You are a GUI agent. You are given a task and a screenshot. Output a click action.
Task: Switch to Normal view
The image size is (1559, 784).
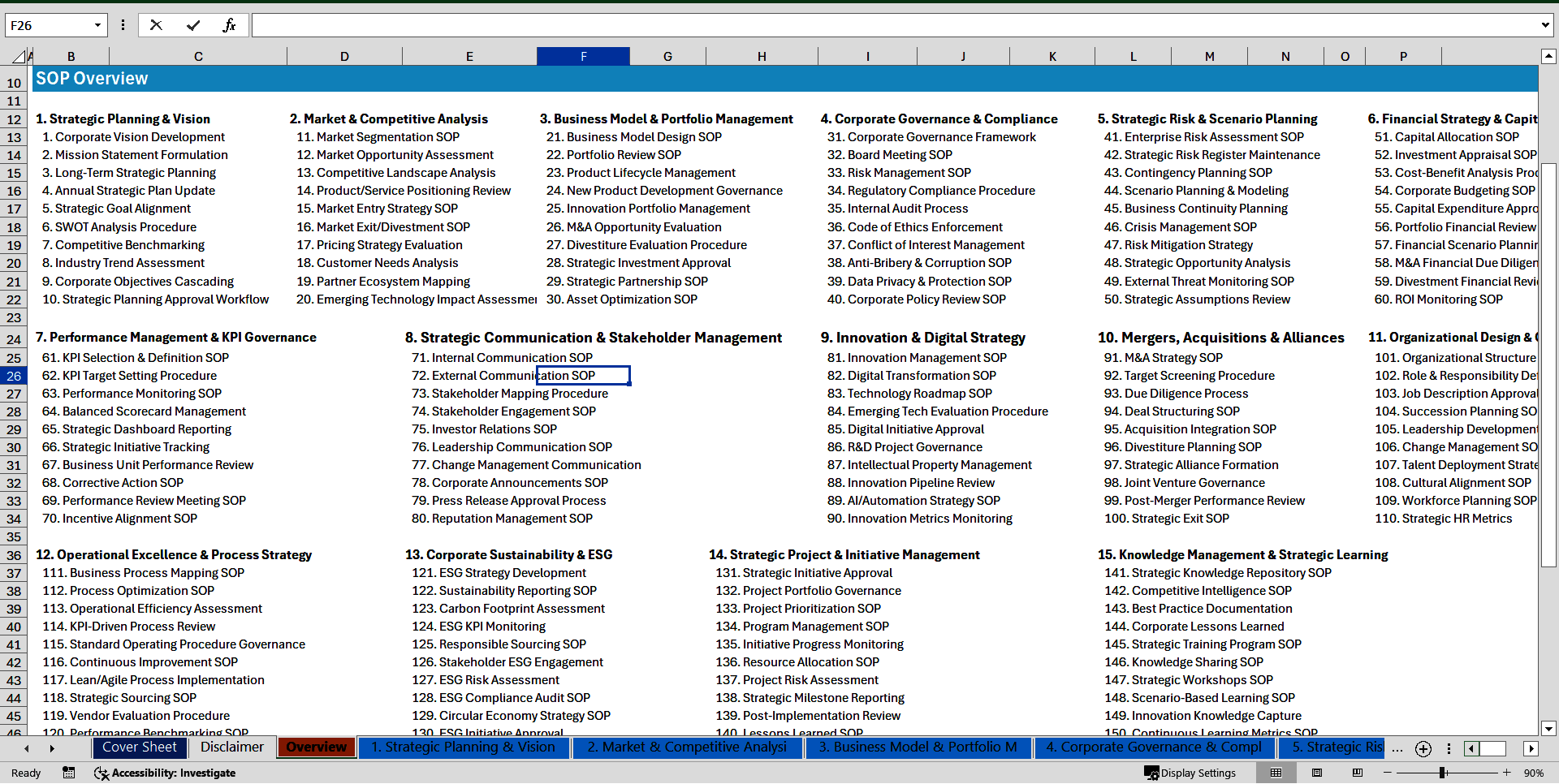pos(1276,773)
